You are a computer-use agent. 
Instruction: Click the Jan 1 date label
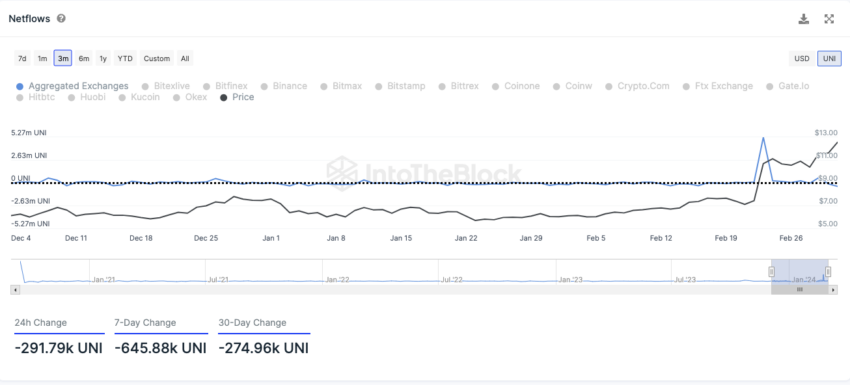click(271, 238)
